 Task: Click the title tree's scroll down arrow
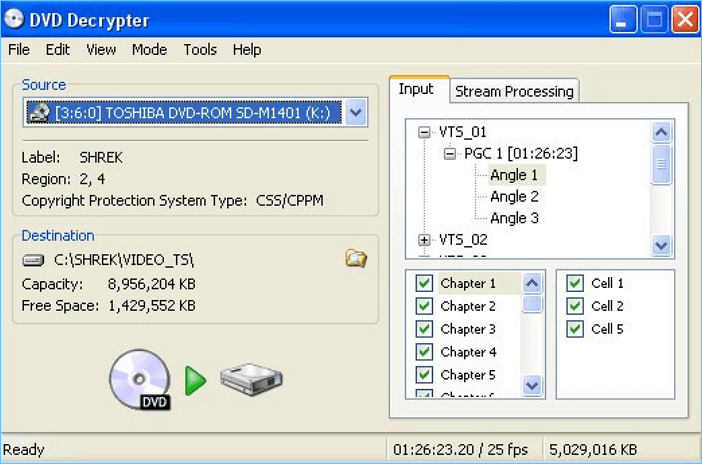coord(661,245)
